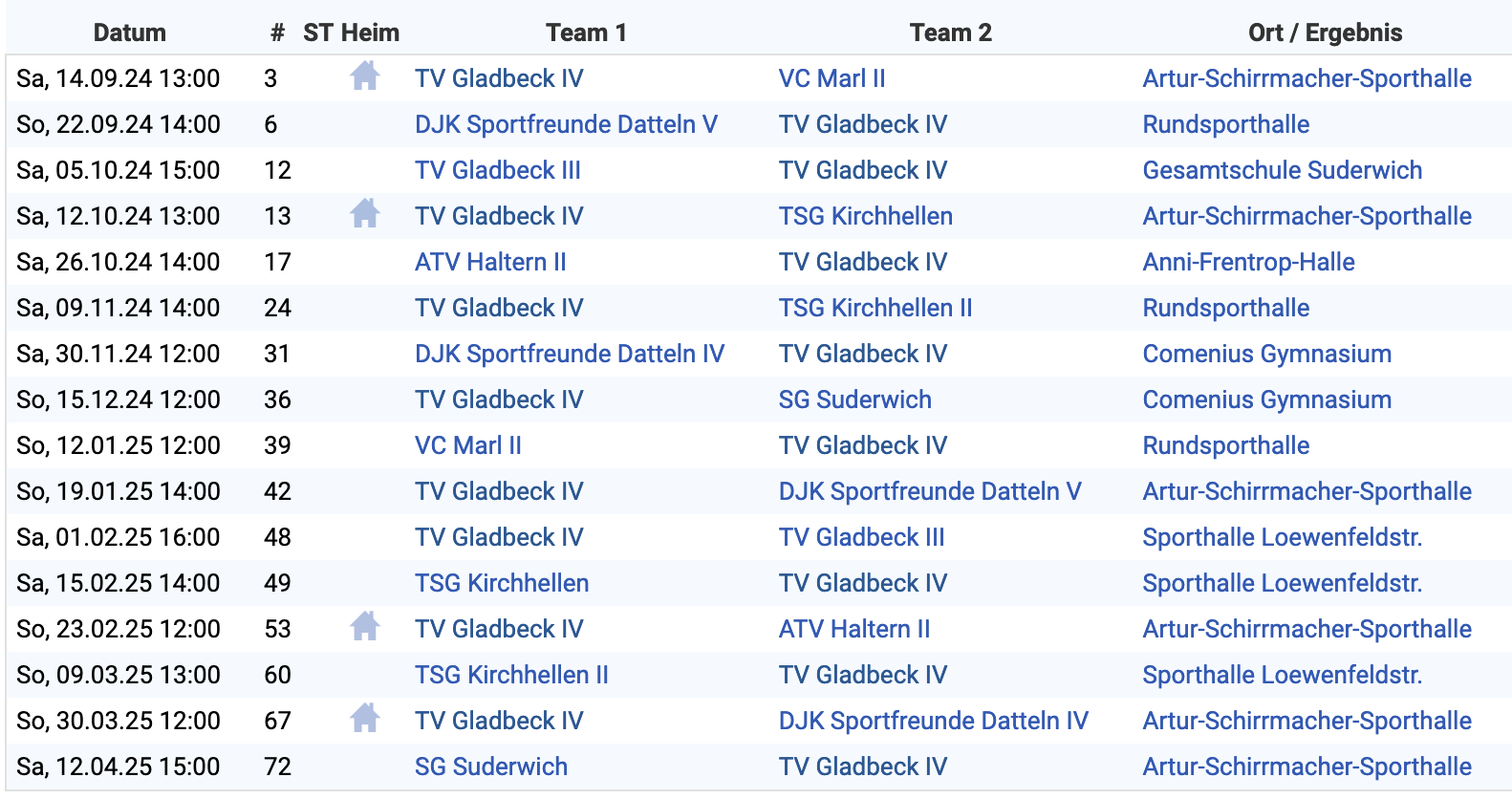1512x799 pixels.
Task: Click the Ort / Ergebnis column header
Action: [1325, 32]
